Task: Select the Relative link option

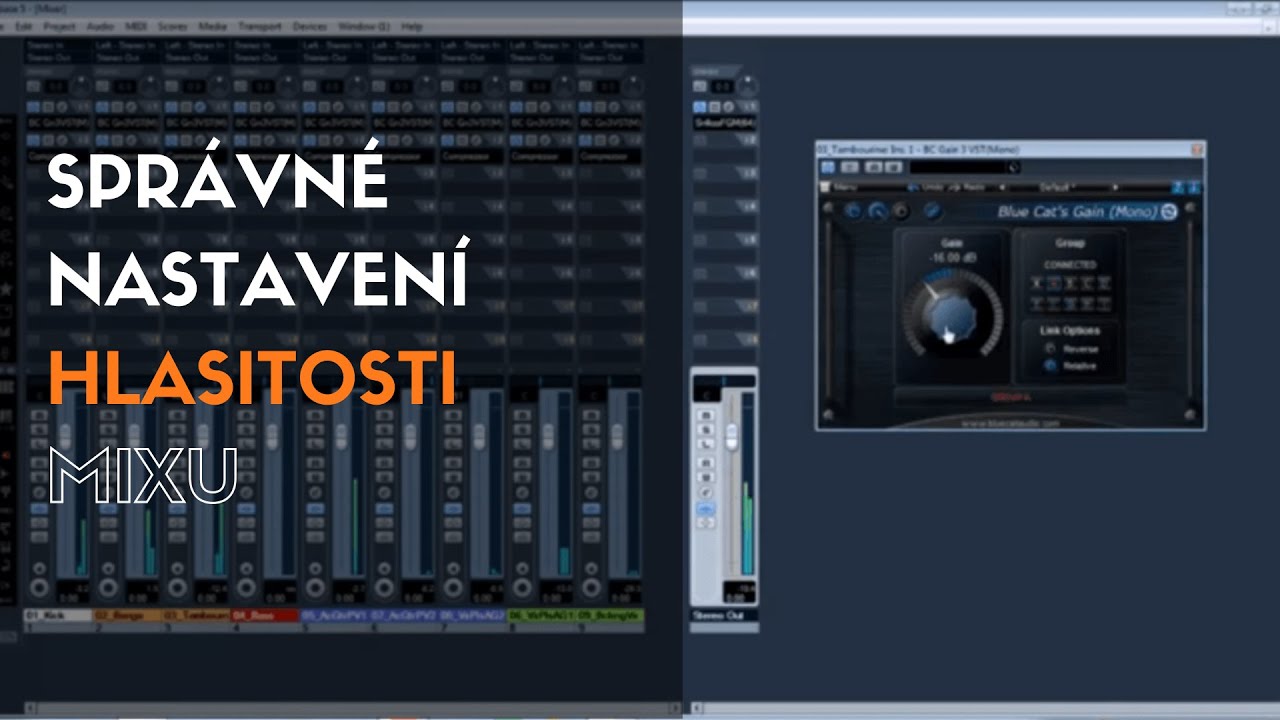Action: pos(1049,366)
